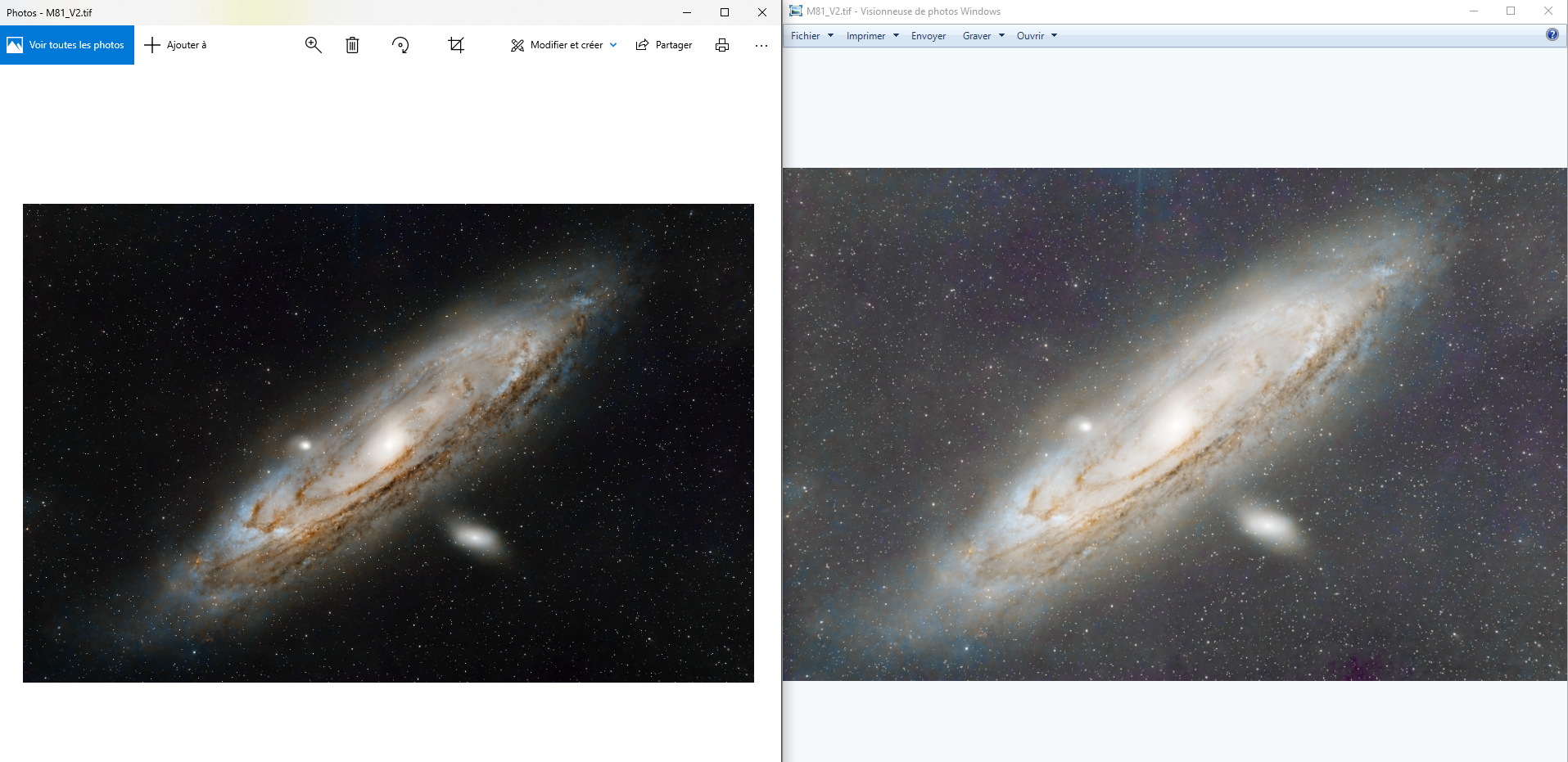This screenshot has width=1568, height=762.
Task: Open the Fichier dropdown menu
Action: tap(811, 36)
